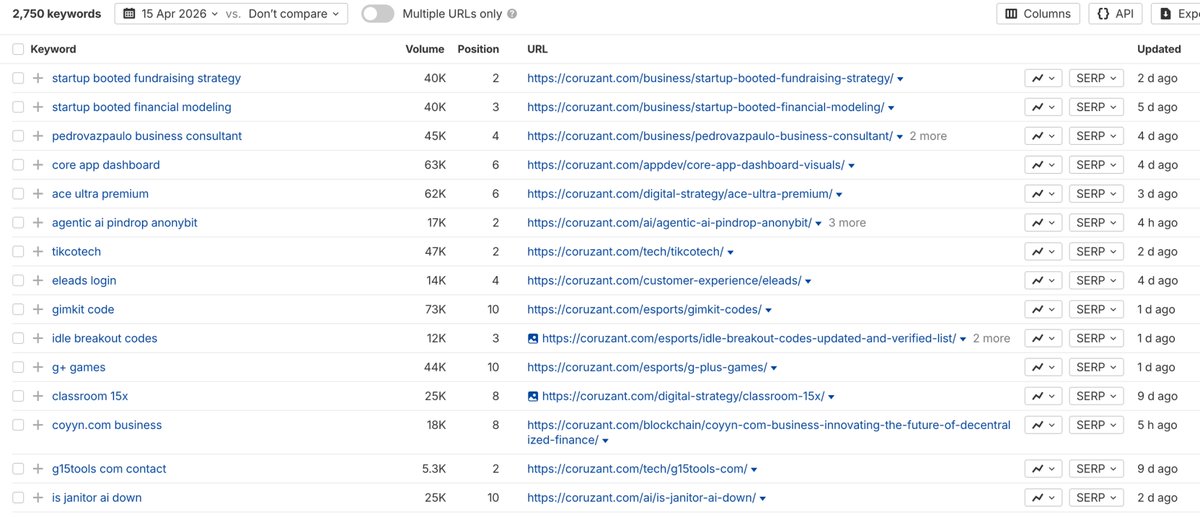Tick the checkbox for pedrovazpaulo business consultant
The height and width of the screenshot is (517, 1200).
[x=18, y=136]
